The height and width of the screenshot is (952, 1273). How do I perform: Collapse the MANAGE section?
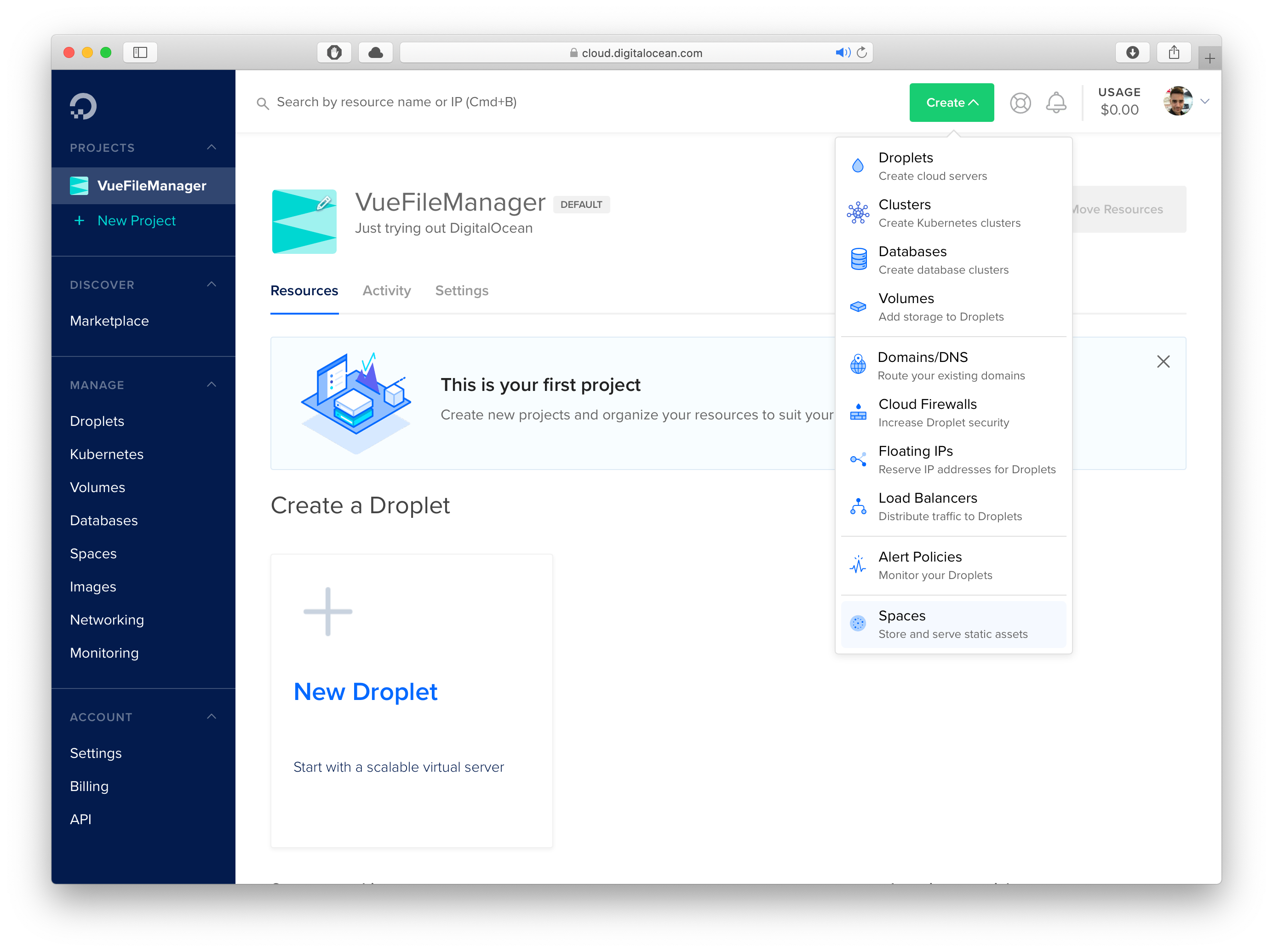tap(212, 384)
